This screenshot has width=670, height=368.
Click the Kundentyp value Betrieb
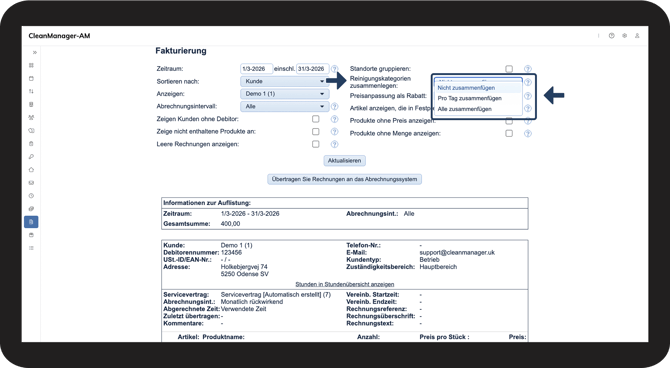tap(429, 259)
